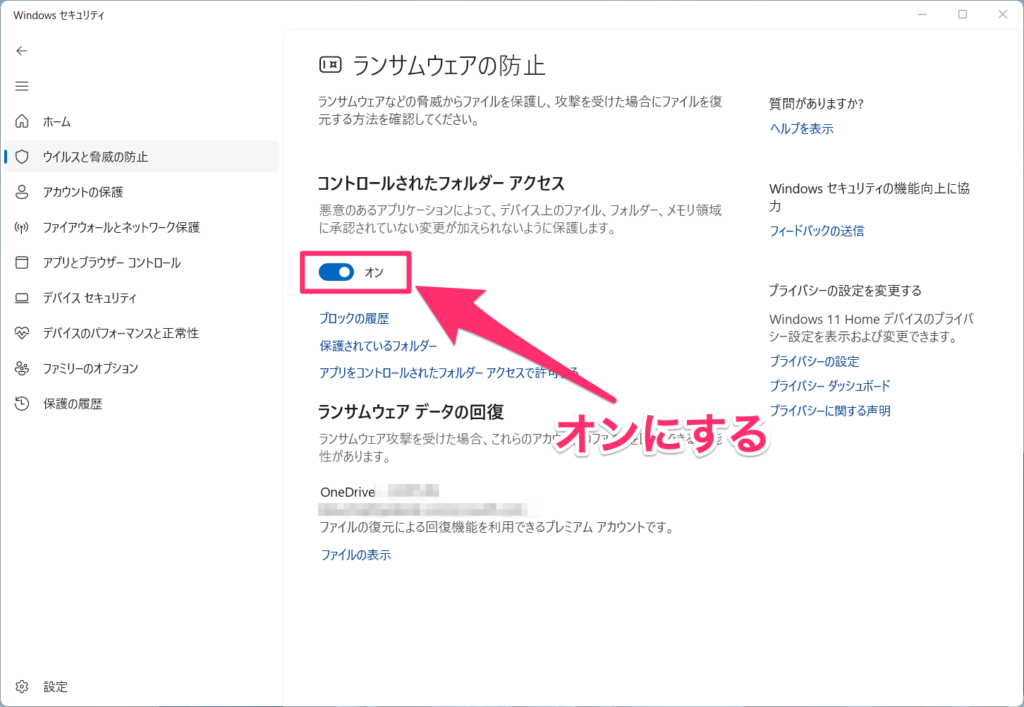Viewport: 1024px width, 707px height.
Task: Click the protection history clock icon
Action: (x=22, y=404)
